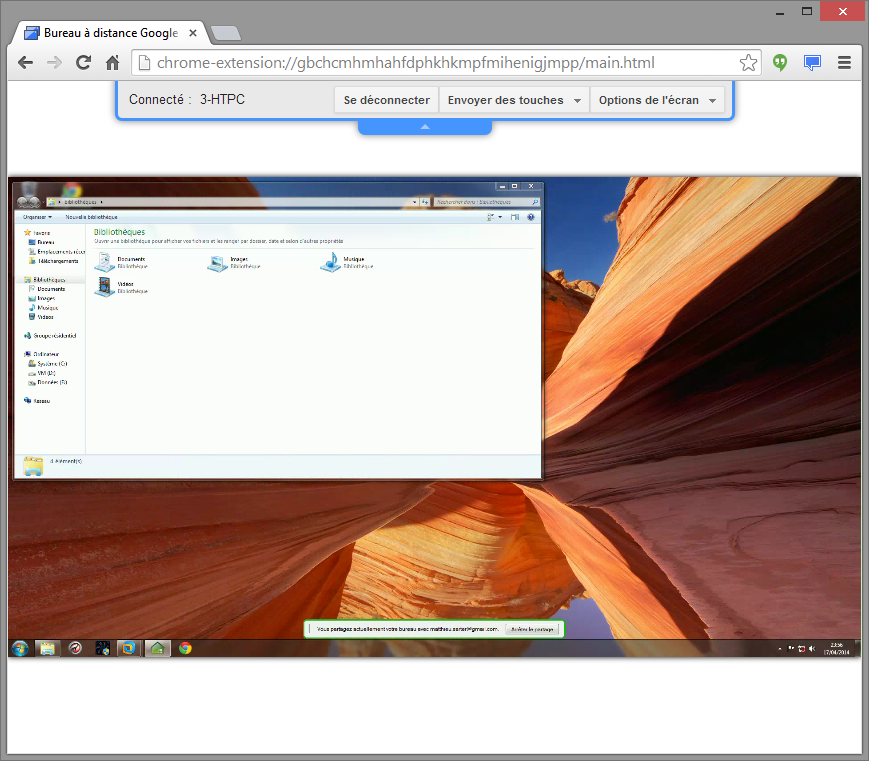Select 'Documents' in the Explorer sidebar
The width and height of the screenshot is (869, 761).
(51, 289)
